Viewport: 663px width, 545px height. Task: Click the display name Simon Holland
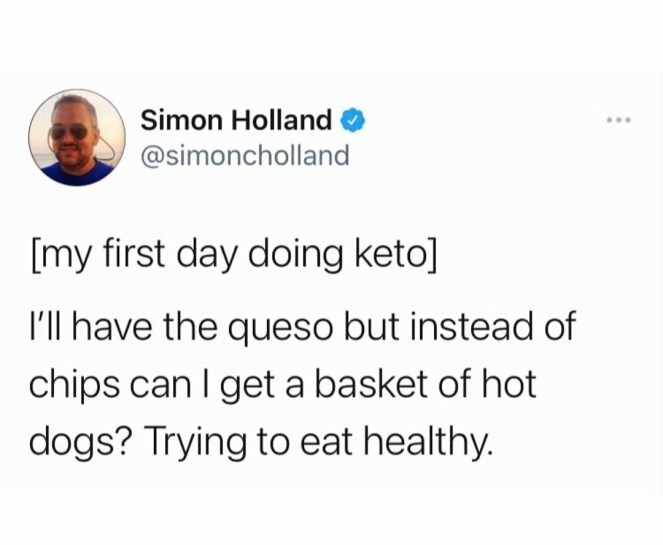(236, 121)
